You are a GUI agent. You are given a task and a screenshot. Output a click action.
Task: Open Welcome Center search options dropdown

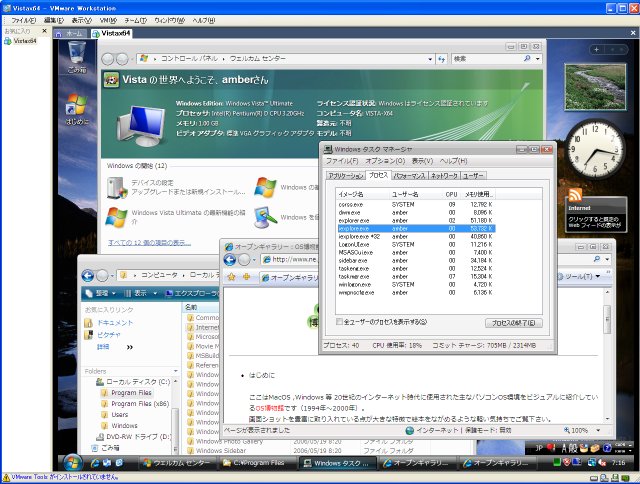(x=538, y=59)
